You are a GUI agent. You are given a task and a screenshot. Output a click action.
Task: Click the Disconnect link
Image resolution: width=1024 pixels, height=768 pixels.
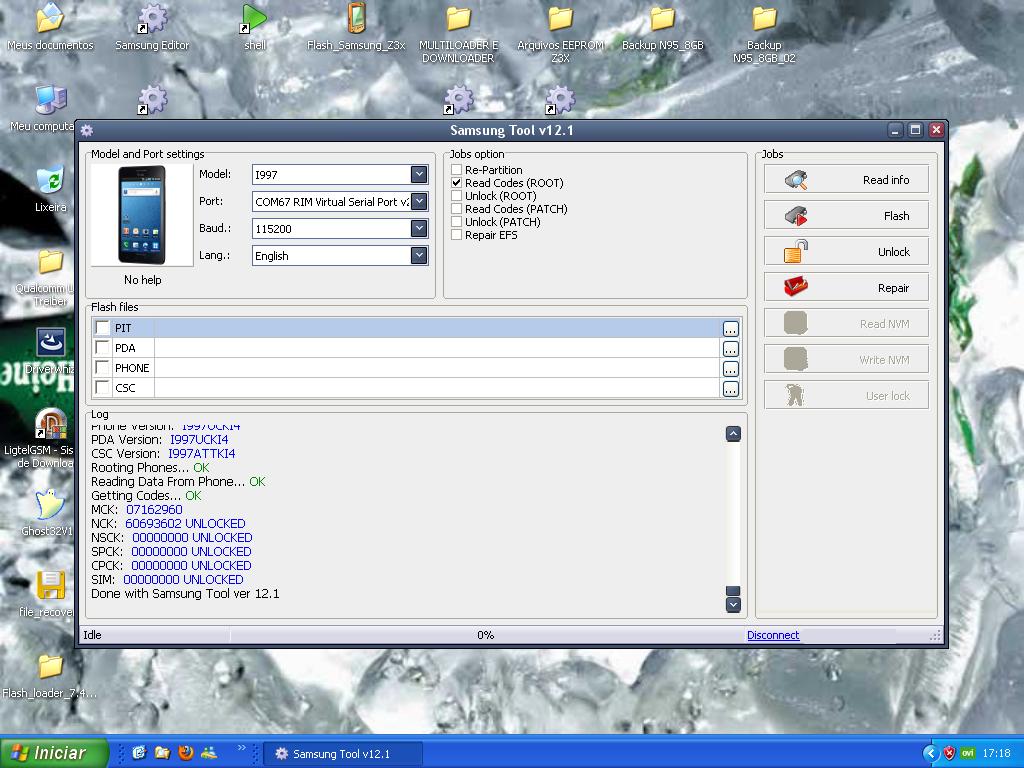click(773, 635)
